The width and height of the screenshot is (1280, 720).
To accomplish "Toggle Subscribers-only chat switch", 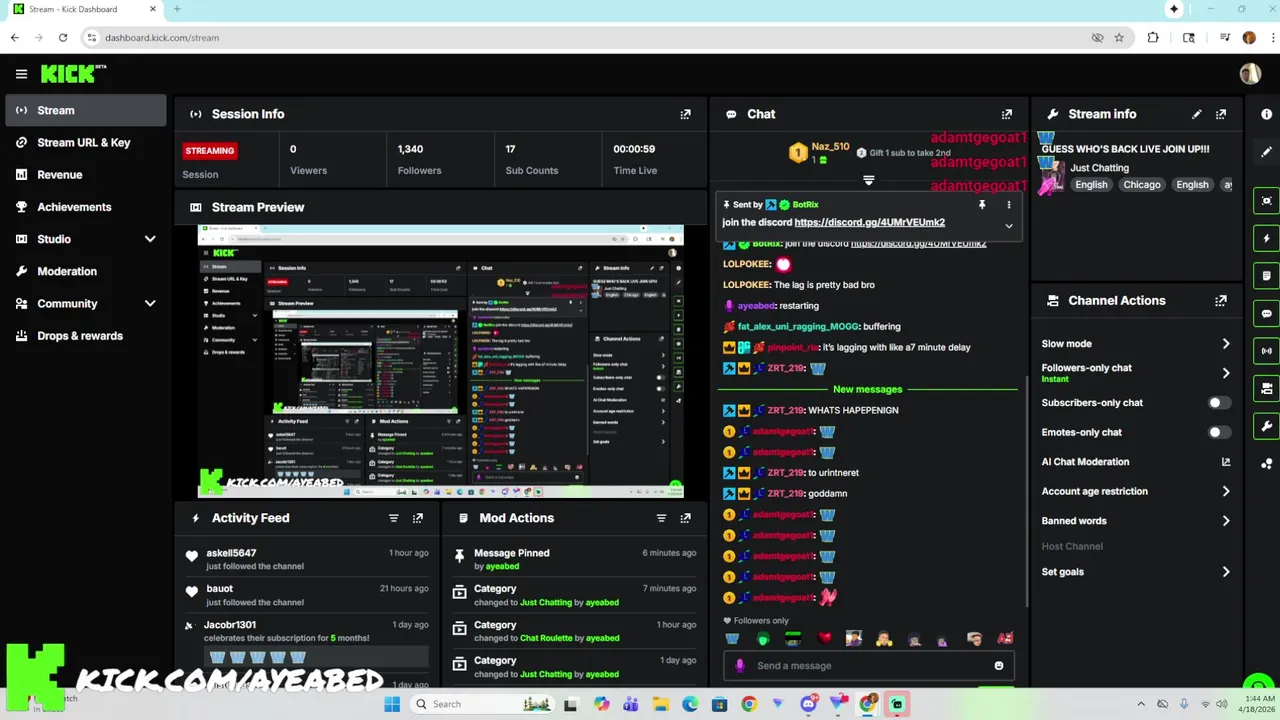I will tap(1219, 403).
